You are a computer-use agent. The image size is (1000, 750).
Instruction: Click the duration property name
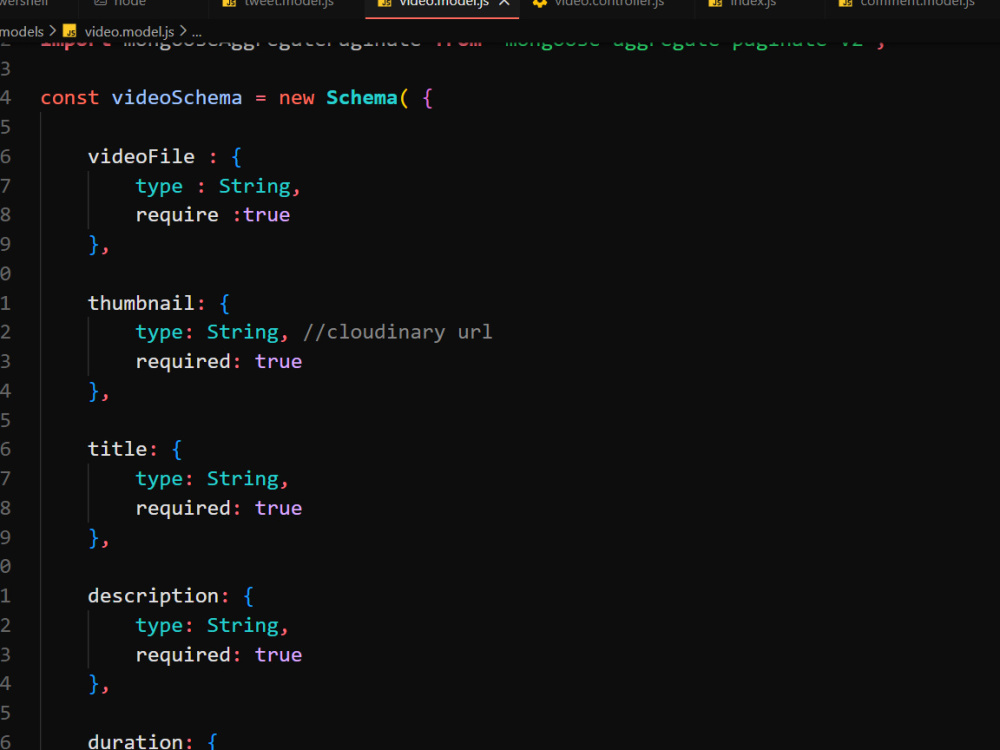(x=135, y=742)
